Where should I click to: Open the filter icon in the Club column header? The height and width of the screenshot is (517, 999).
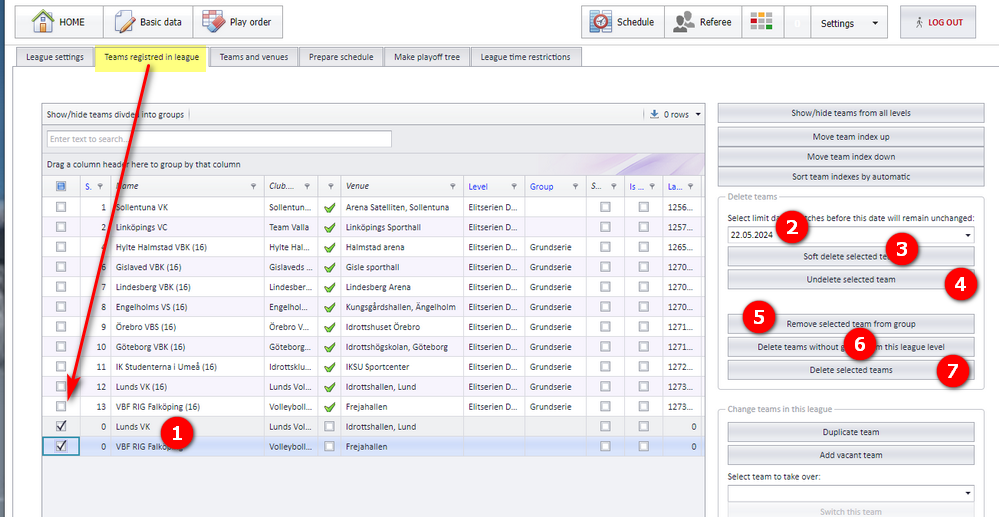click(307, 187)
